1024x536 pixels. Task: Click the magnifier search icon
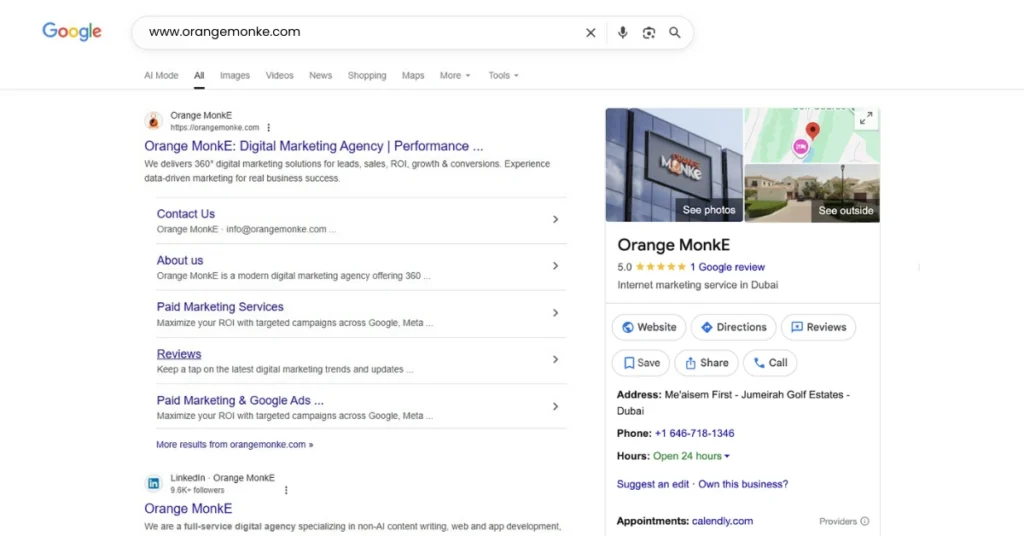pyautogui.click(x=675, y=33)
